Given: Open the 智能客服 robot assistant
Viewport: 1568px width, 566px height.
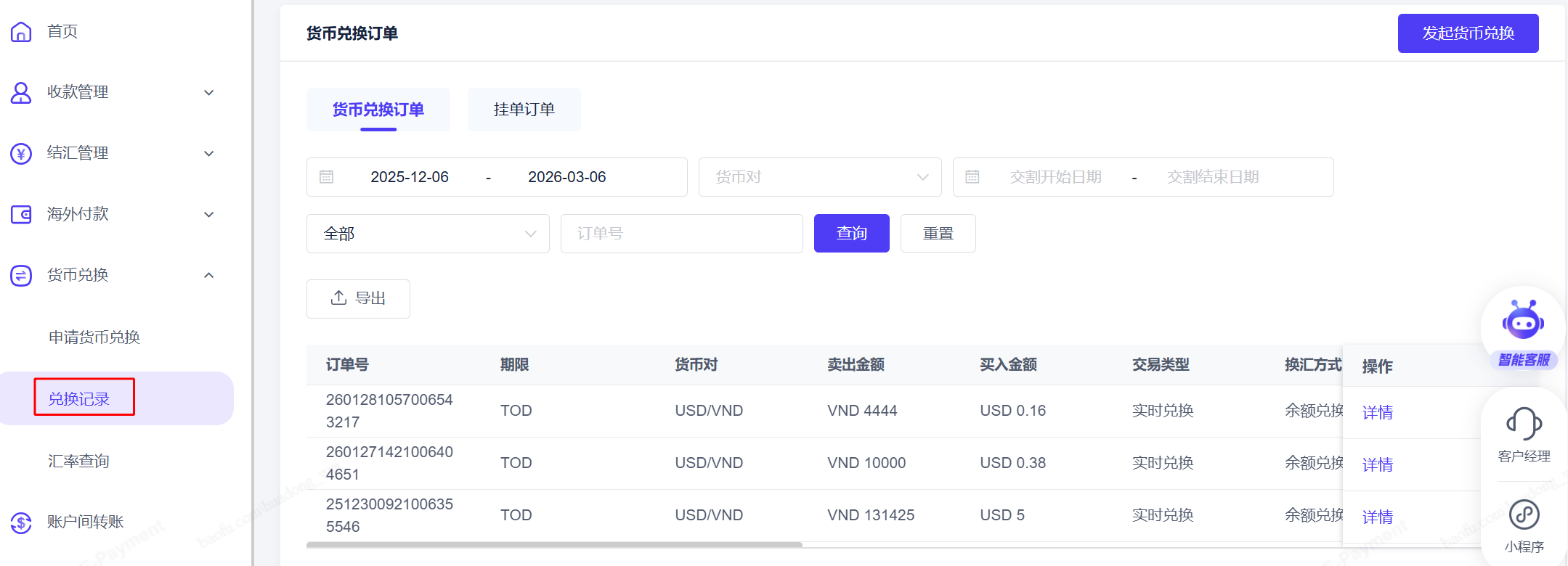Looking at the screenshot, I should click(x=1523, y=324).
